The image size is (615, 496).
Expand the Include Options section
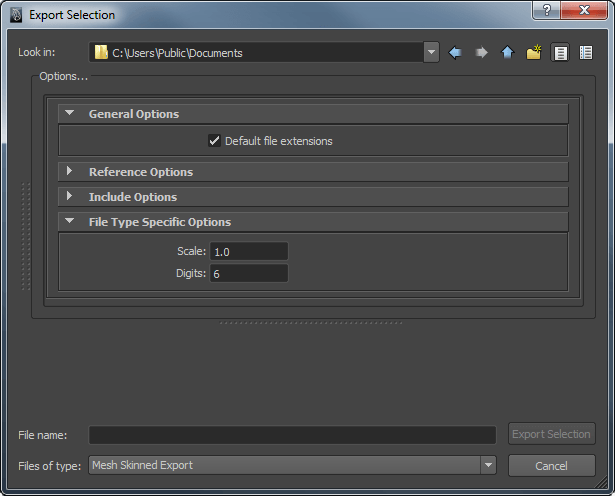coord(69,196)
